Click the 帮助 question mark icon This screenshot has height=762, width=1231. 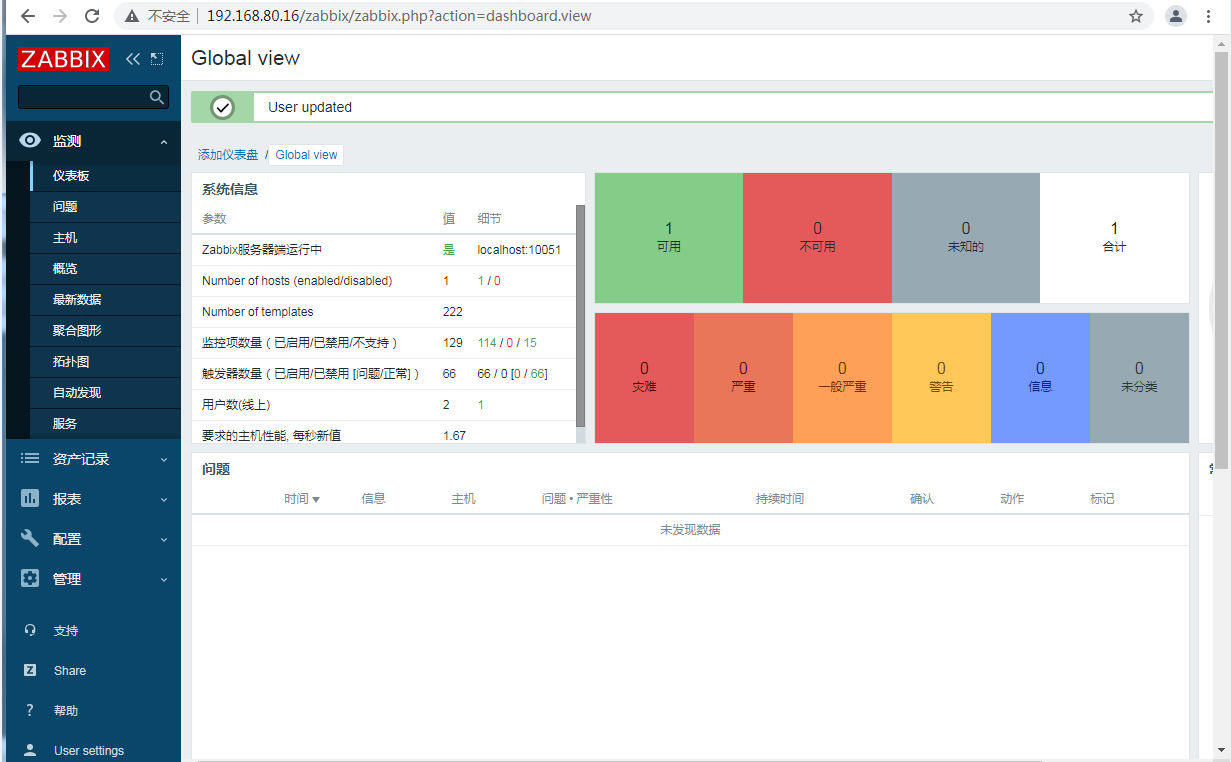tap(30, 711)
